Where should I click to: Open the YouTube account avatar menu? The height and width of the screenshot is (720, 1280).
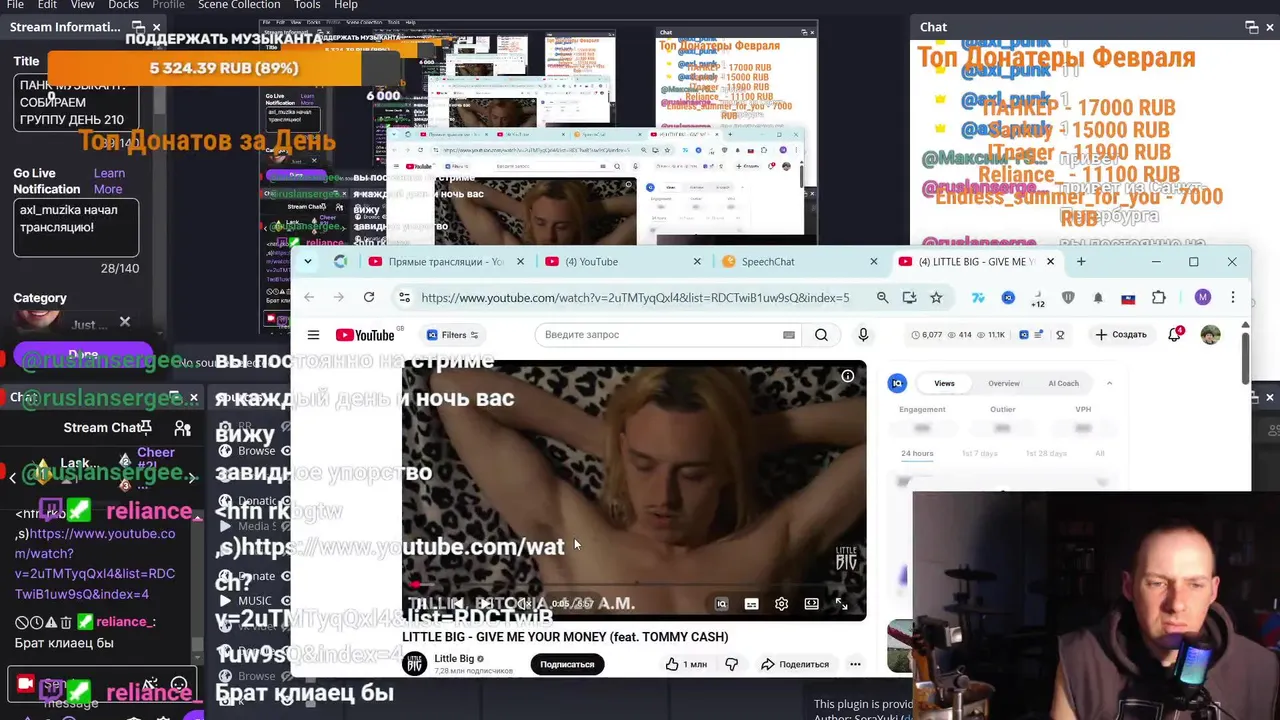coord(1210,335)
